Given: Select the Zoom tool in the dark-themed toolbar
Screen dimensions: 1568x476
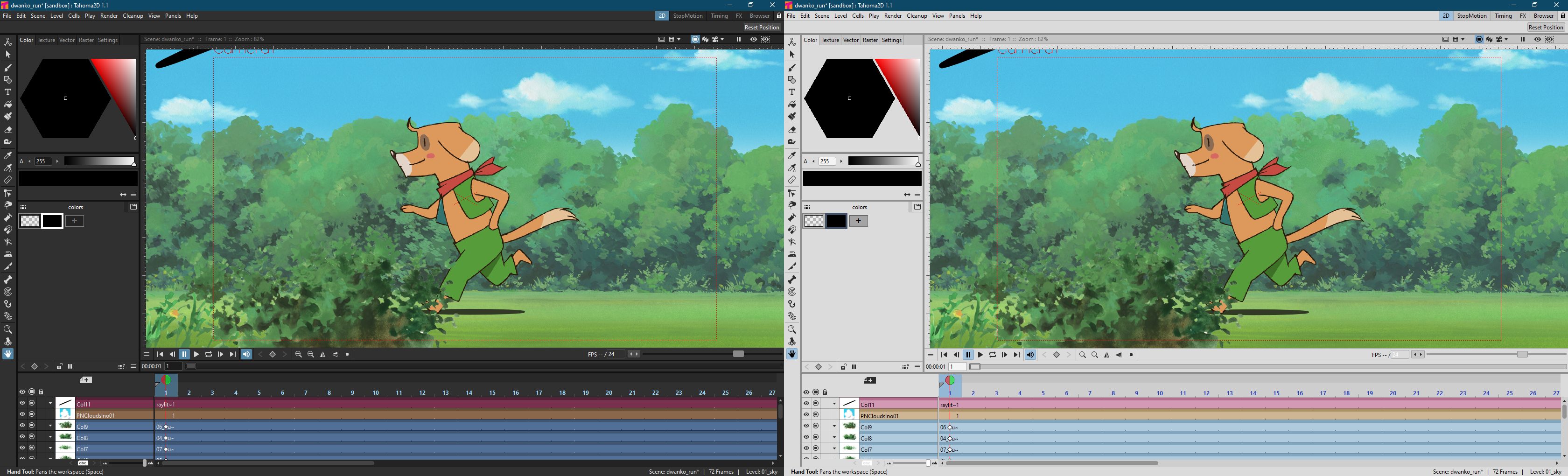Looking at the screenshot, I should coord(8,329).
